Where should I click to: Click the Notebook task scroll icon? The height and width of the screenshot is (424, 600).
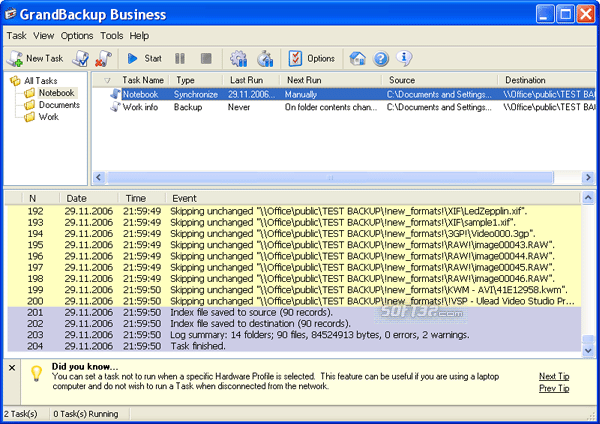coord(115,94)
